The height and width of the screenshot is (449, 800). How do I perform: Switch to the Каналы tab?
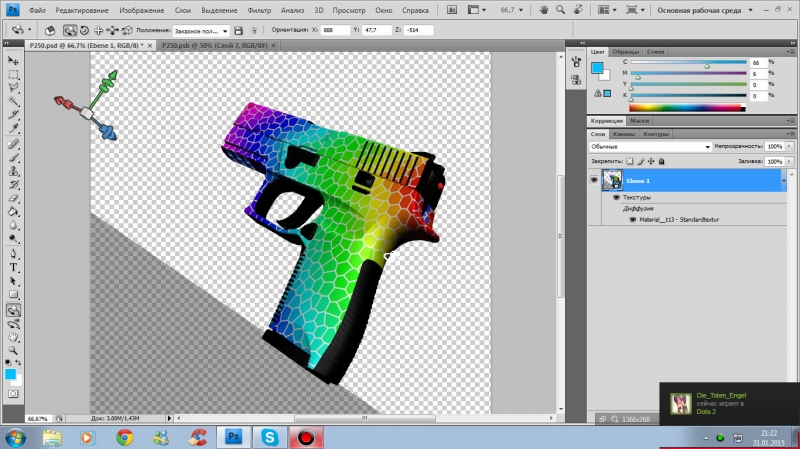[623, 134]
